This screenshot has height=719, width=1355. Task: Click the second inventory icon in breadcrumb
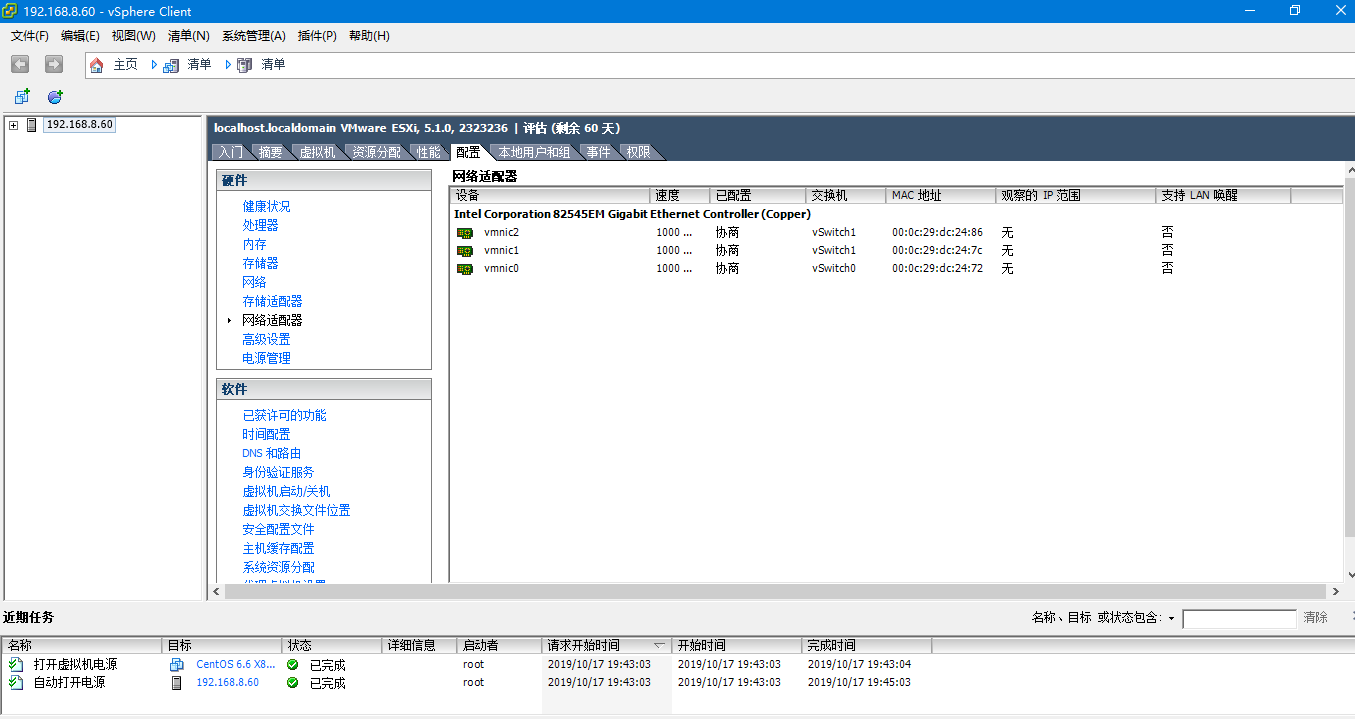pyautogui.click(x=245, y=65)
